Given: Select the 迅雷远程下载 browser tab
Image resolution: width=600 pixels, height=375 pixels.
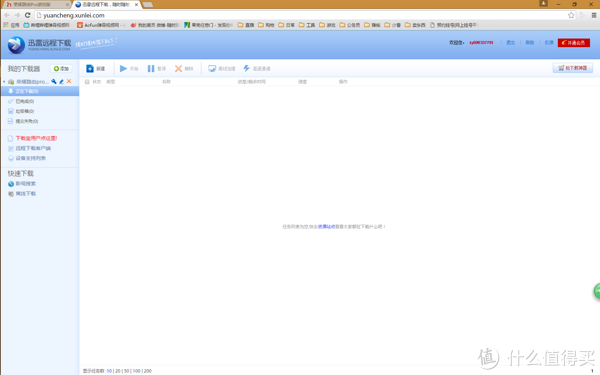Looking at the screenshot, I should (106, 5).
